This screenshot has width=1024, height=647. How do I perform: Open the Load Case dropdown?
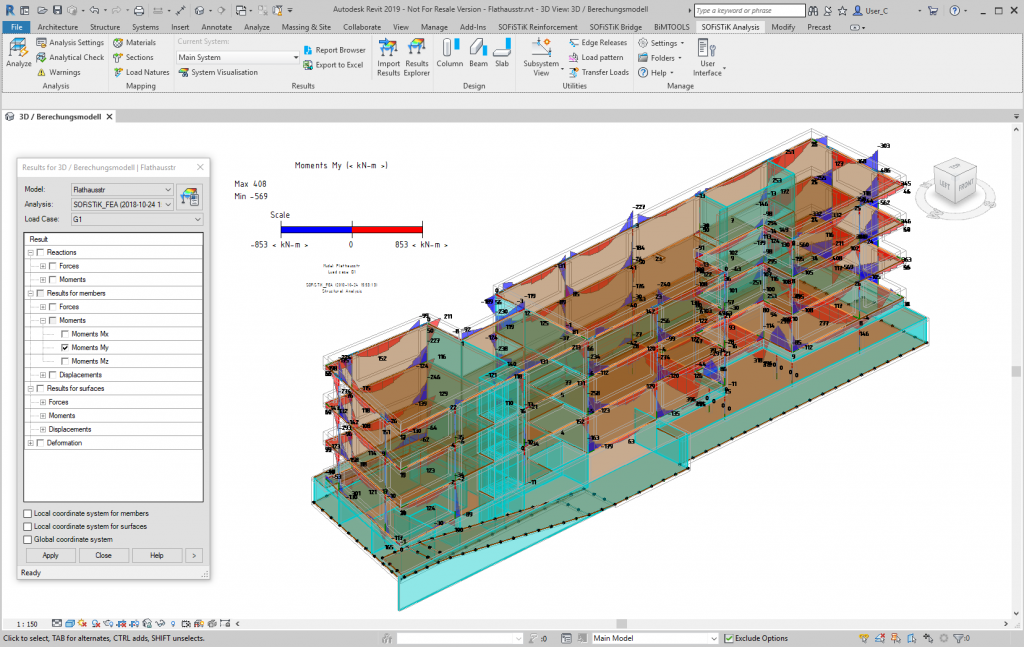click(x=195, y=219)
